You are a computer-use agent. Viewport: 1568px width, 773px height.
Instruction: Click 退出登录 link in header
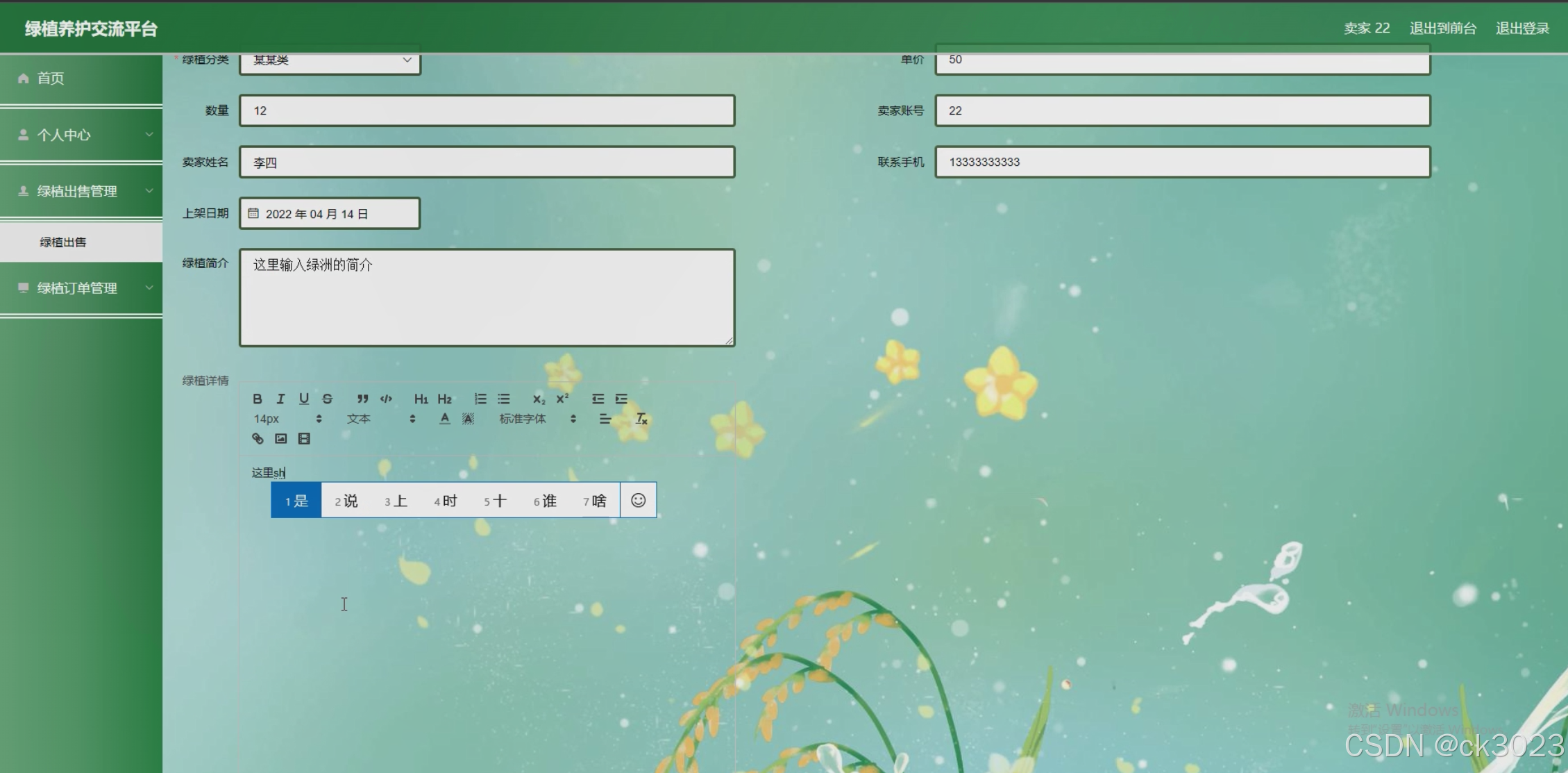(1521, 28)
